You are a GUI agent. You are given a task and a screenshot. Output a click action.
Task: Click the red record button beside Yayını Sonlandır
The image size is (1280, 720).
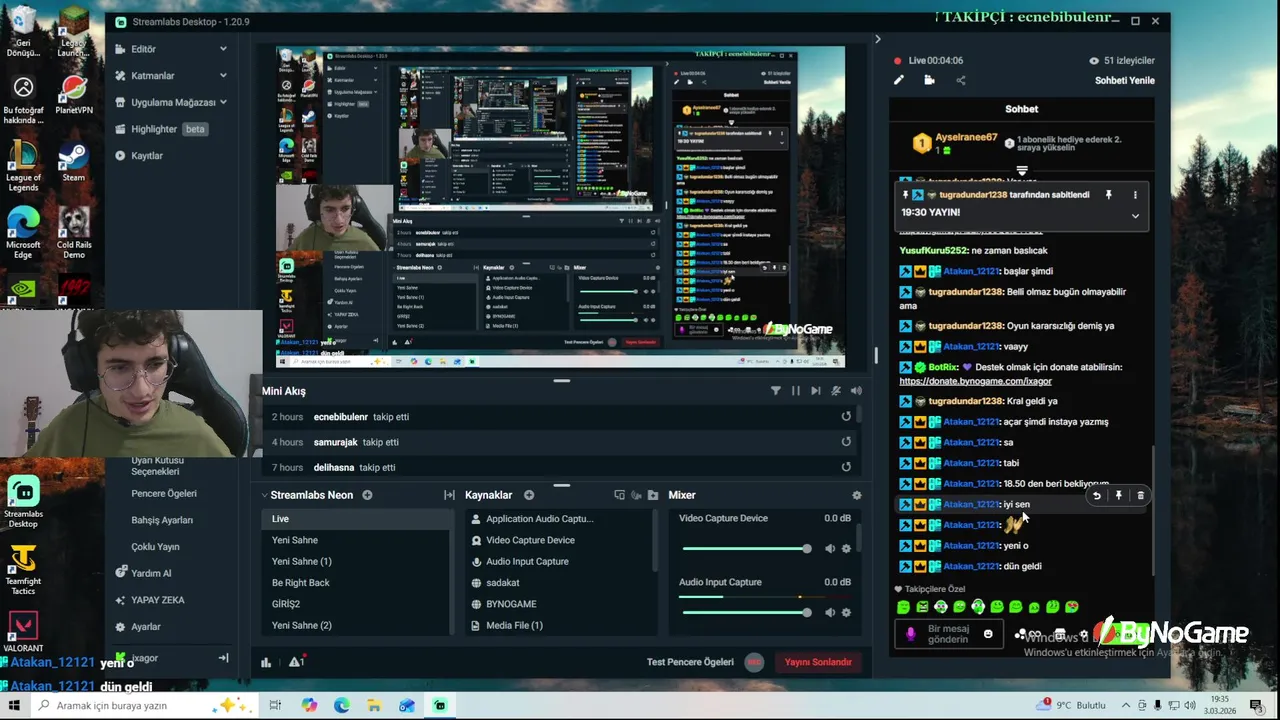(x=754, y=662)
